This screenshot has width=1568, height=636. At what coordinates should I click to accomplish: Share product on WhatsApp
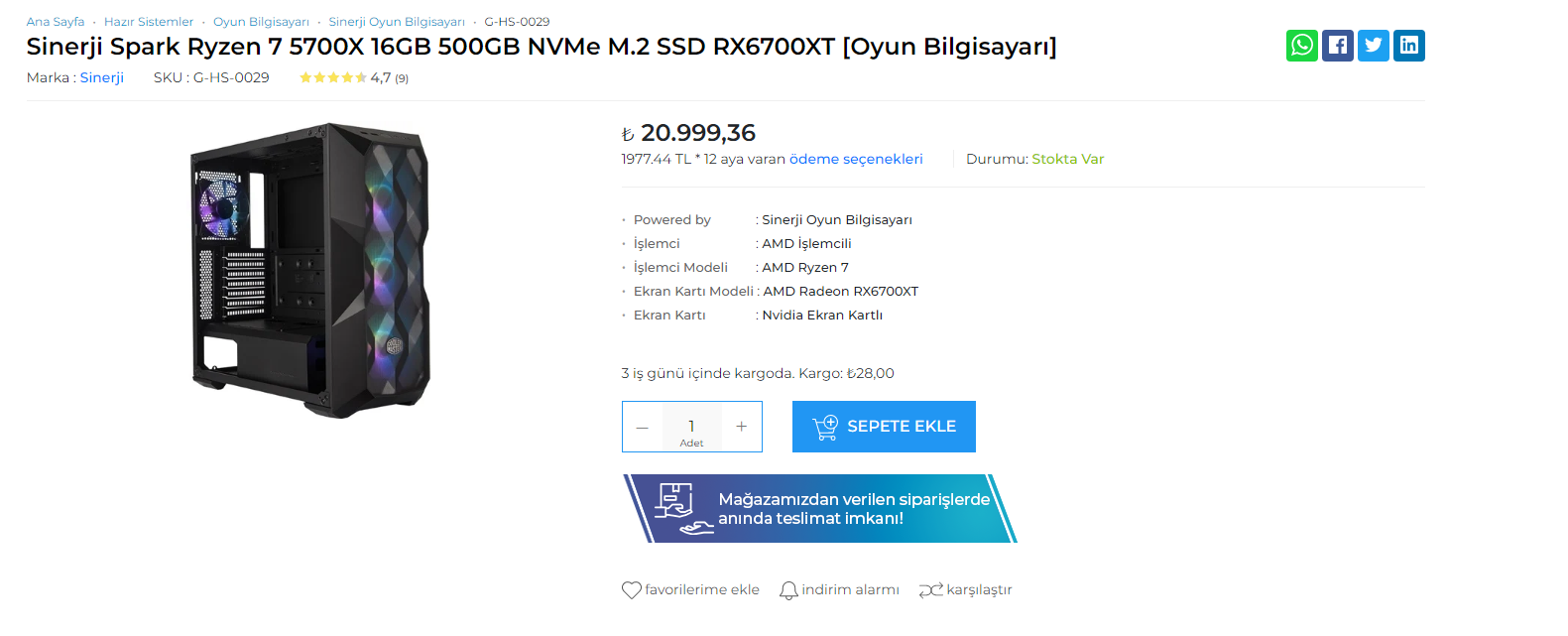point(1301,45)
